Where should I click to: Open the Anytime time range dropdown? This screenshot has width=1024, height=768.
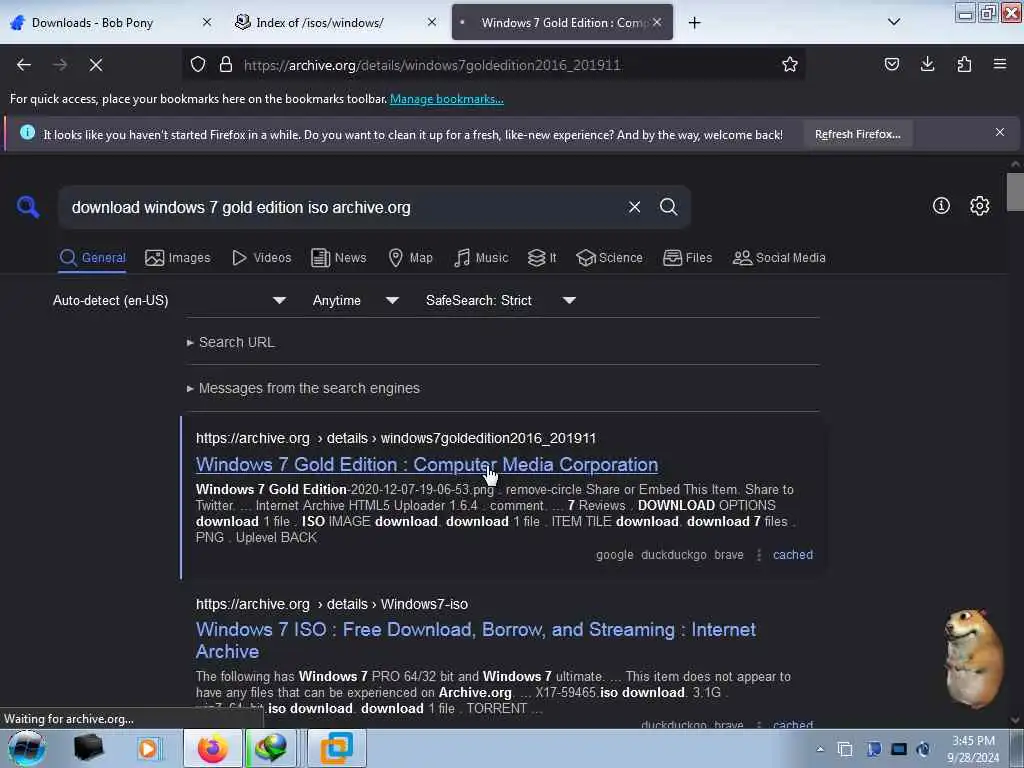pos(355,300)
